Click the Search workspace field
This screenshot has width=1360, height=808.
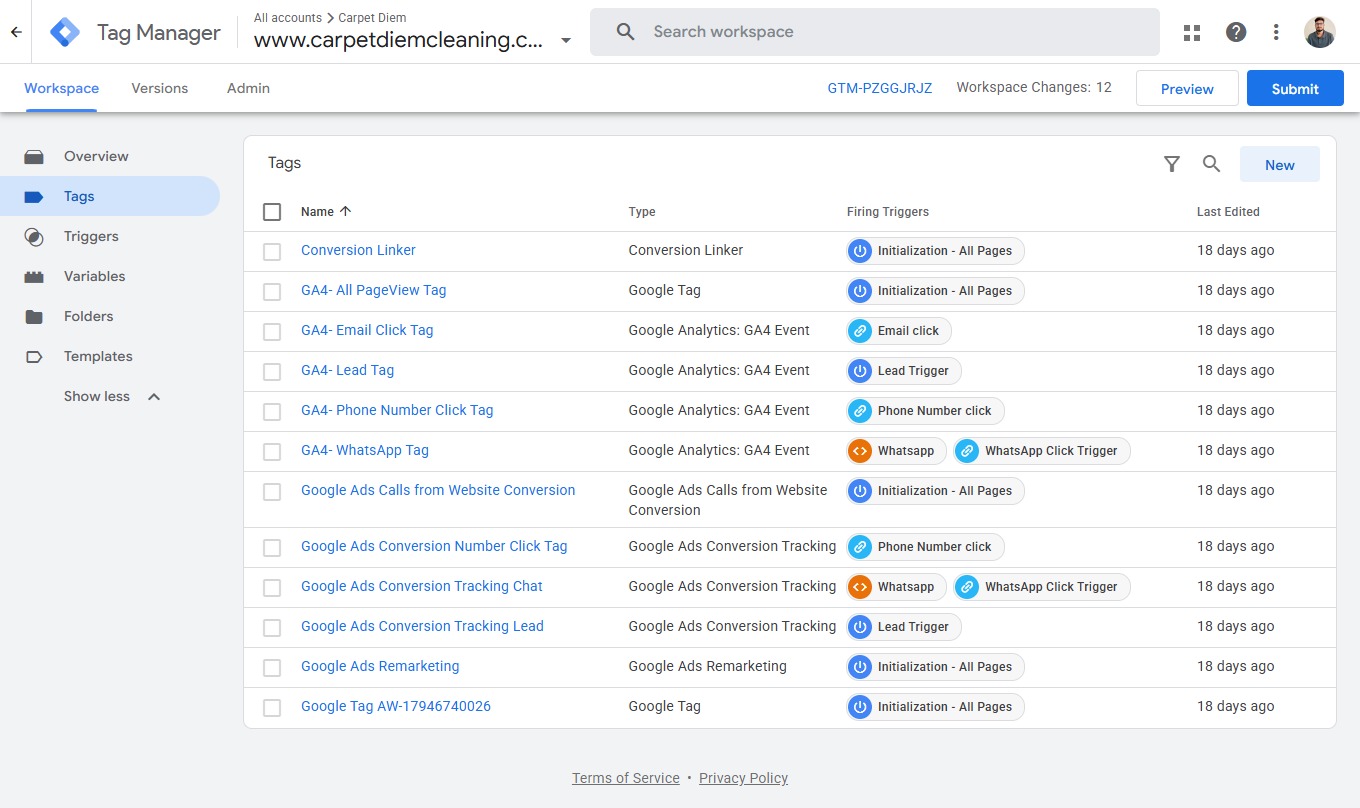point(875,32)
